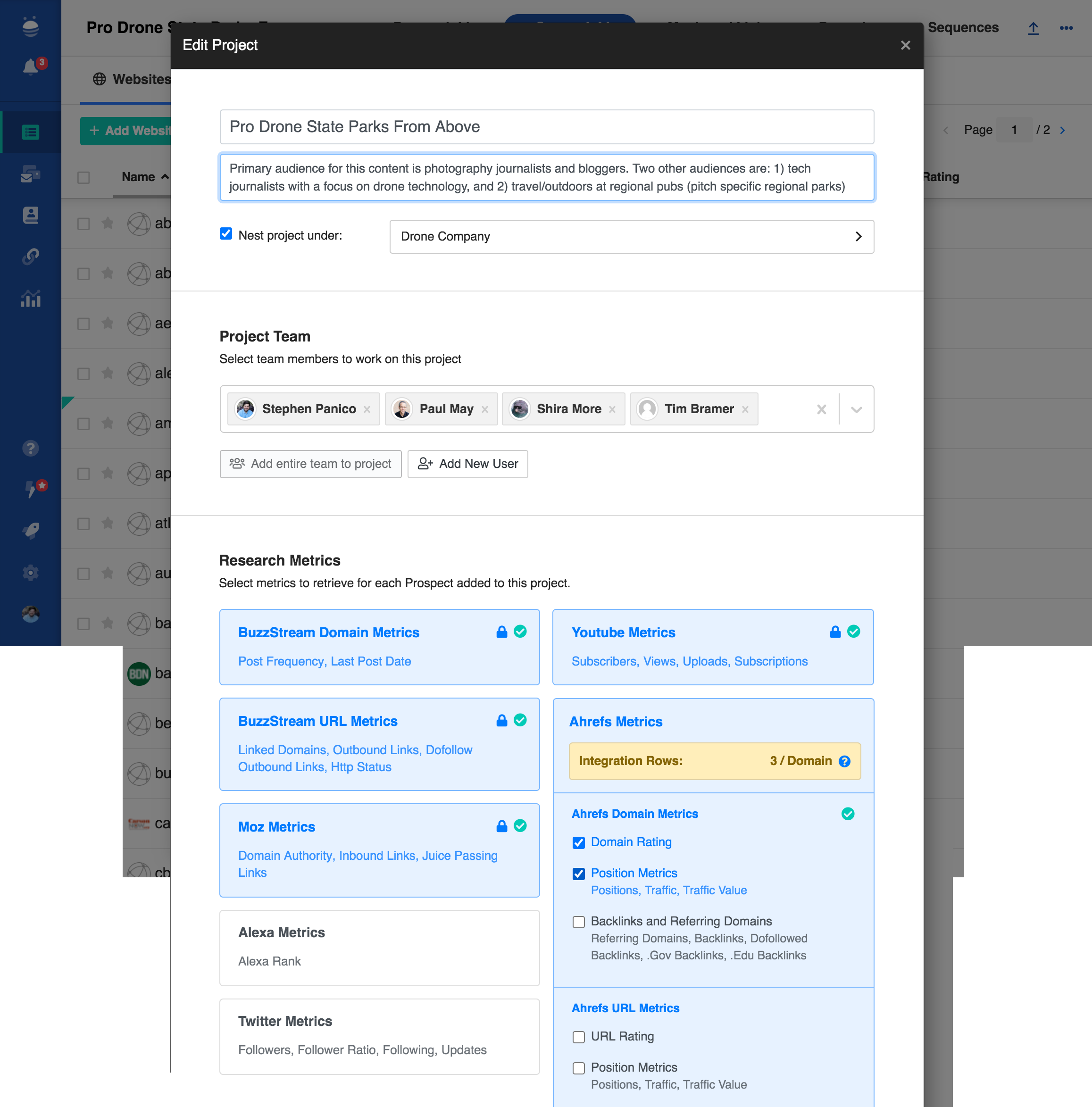Image resolution: width=1092 pixels, height=1107 pixels.
Task: Uncheck Ahrefs Domain Rating checkbox
Action: click(579, 842)
